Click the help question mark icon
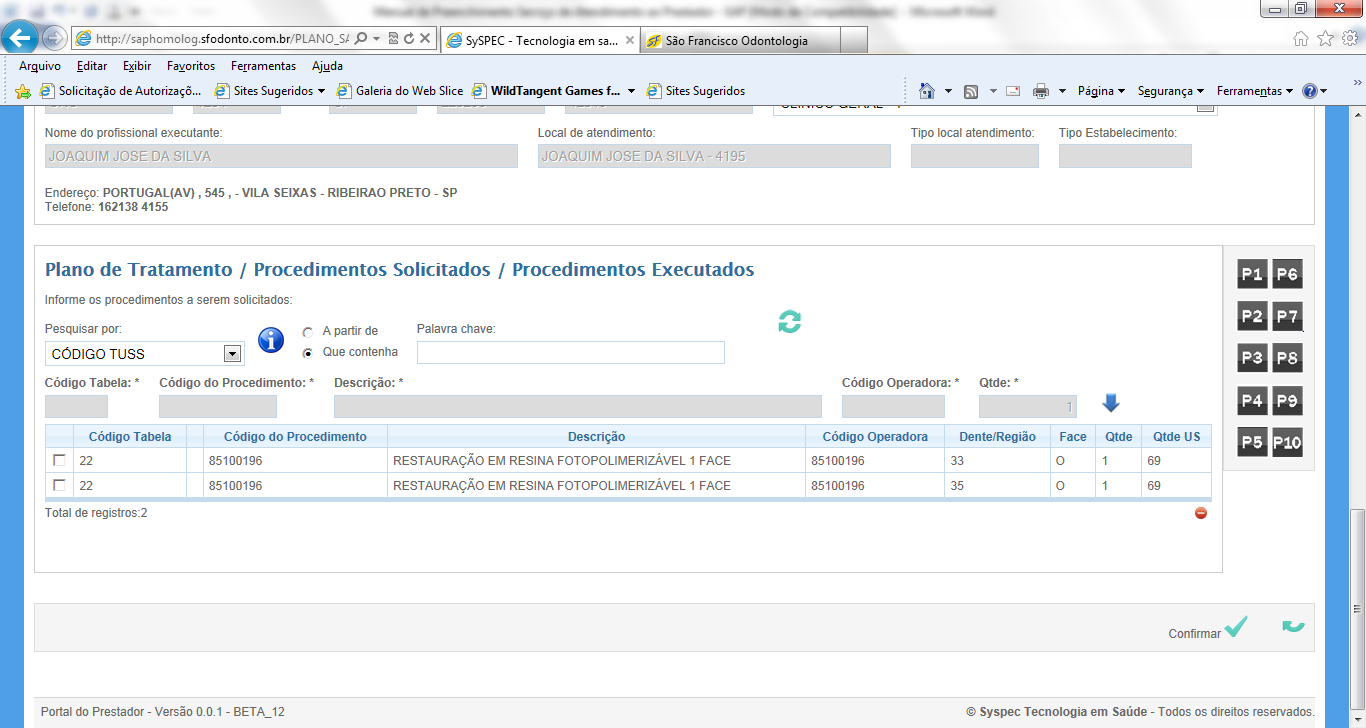Viewport: 1366px width, 728px height. (x=1310, y=91)
